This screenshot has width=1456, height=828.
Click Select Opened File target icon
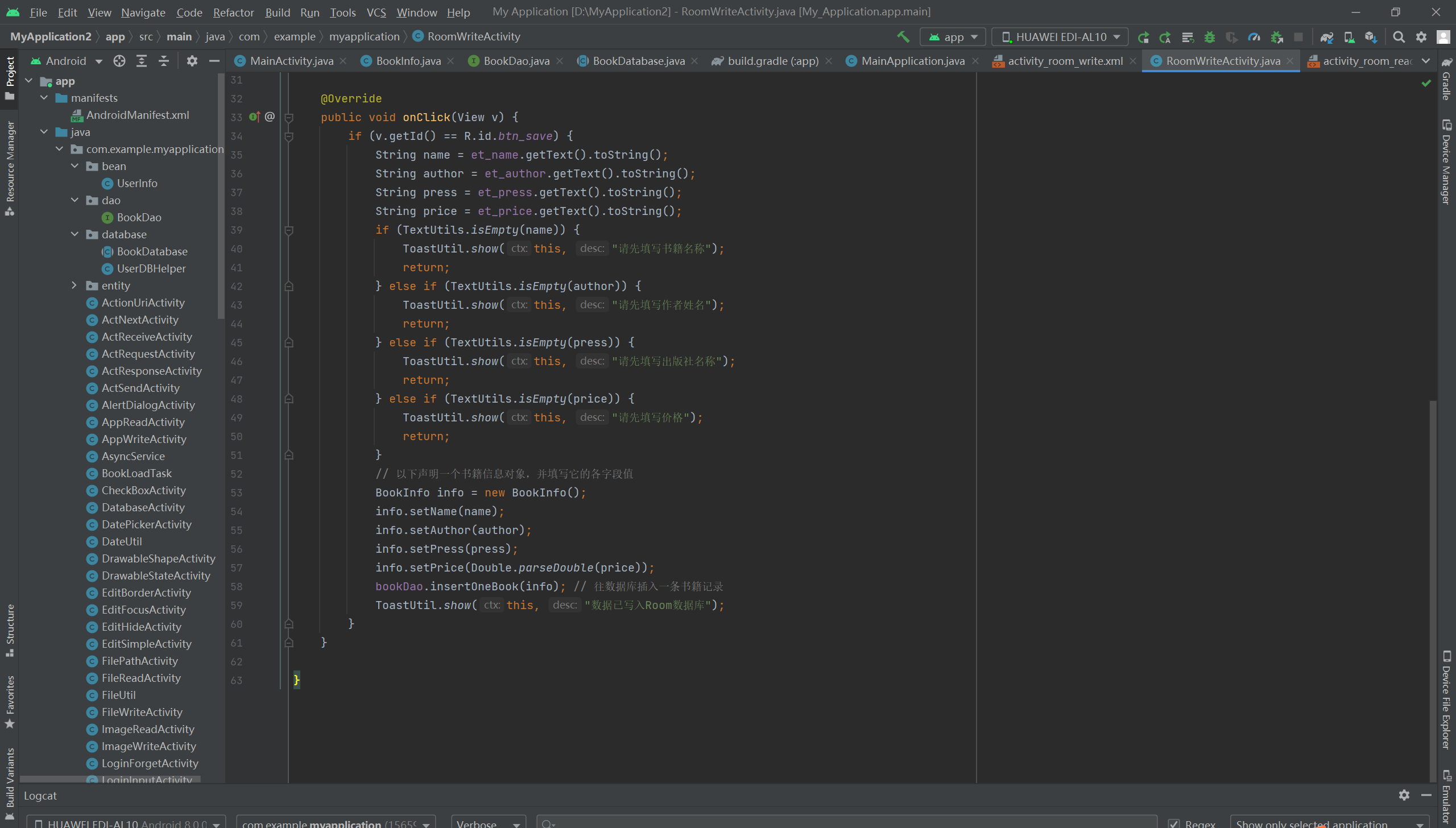119,61
